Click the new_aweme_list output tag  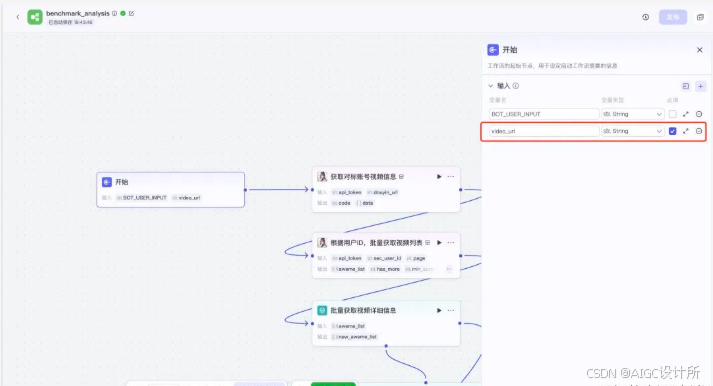tap(355, 337)
